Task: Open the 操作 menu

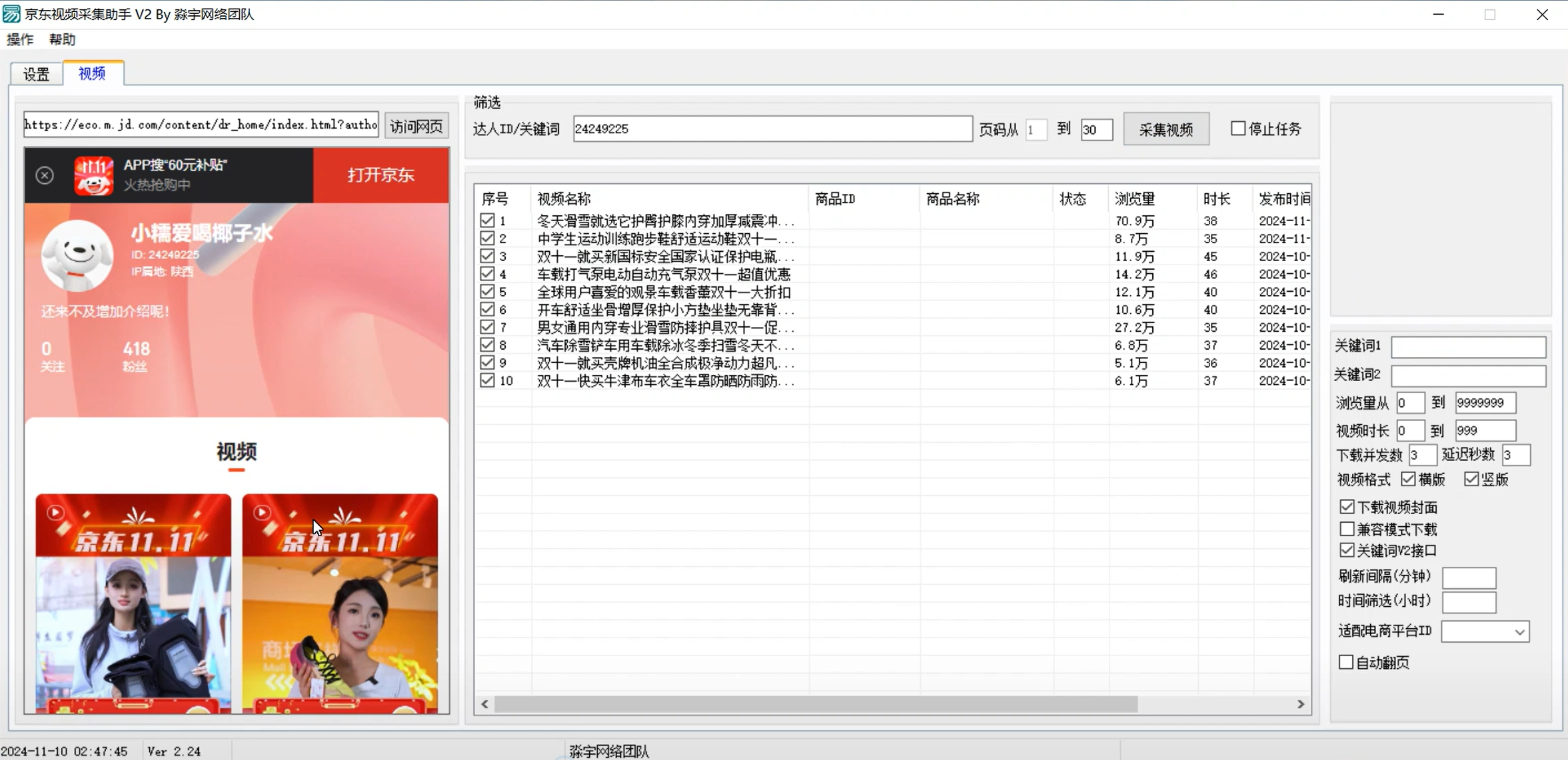Action: (20, 39)
